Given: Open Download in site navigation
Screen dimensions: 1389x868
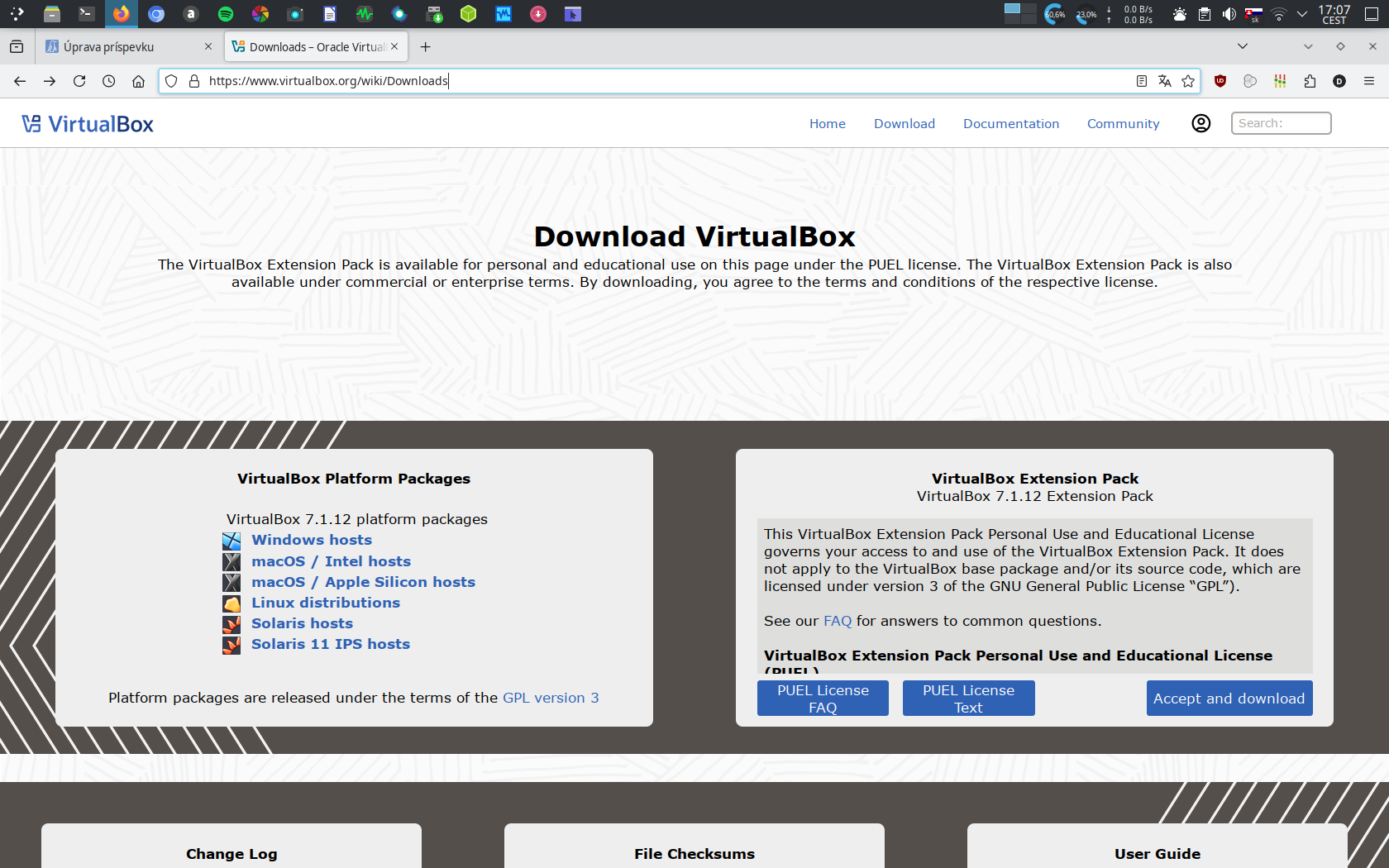Looking at the screenshot, I should pos(905,124).
